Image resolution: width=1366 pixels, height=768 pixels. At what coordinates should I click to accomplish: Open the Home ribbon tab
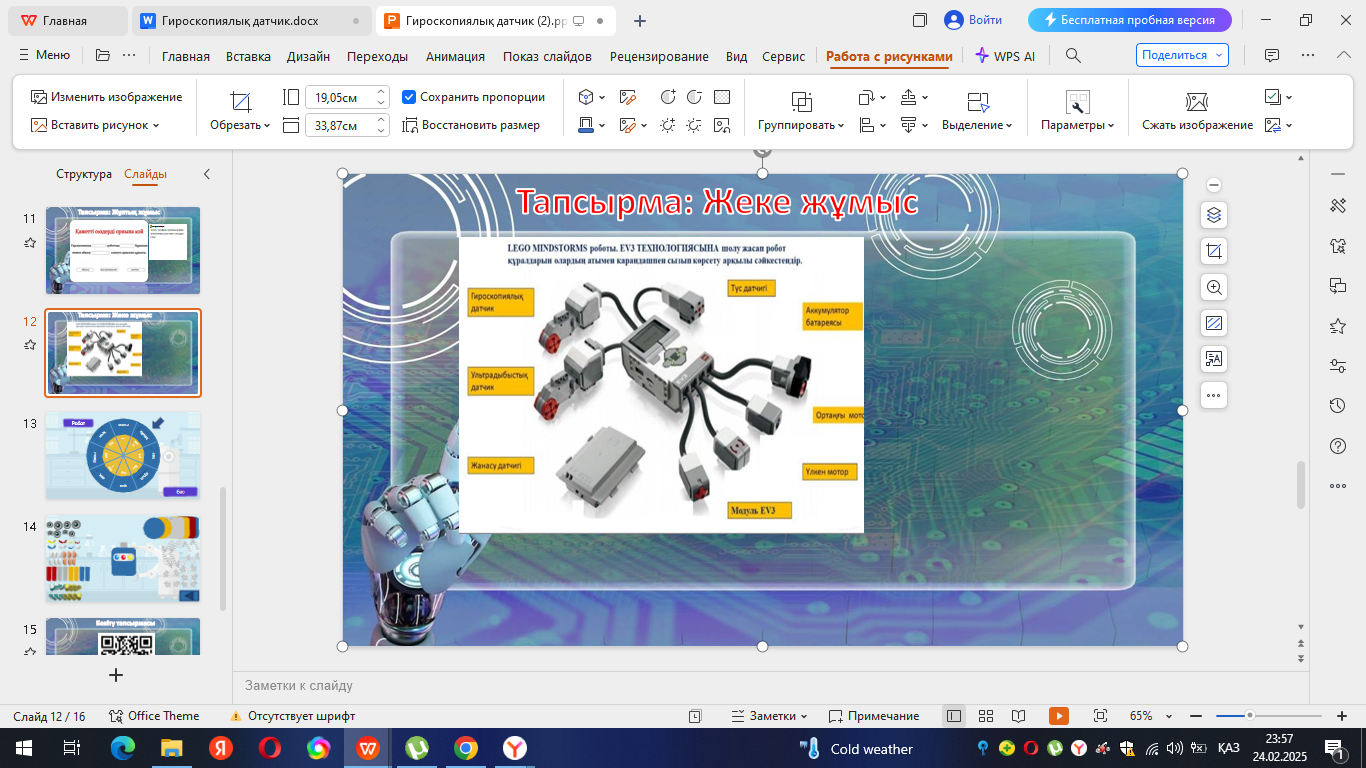186,56
